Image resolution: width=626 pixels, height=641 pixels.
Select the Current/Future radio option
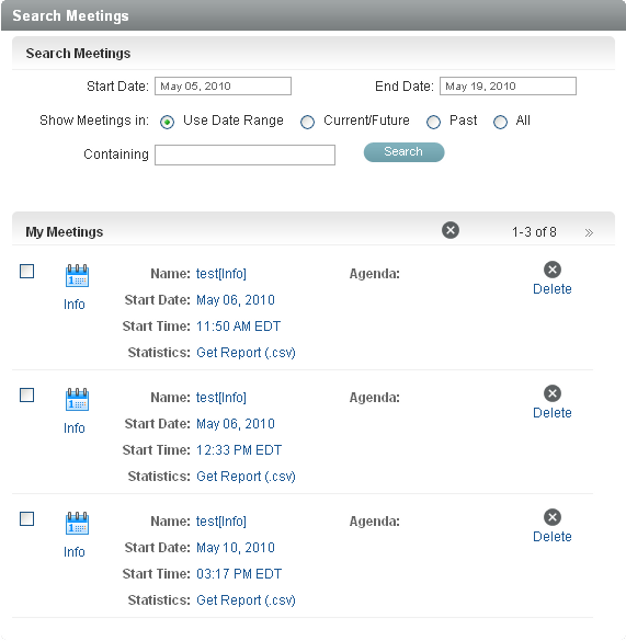pos(307,122)
